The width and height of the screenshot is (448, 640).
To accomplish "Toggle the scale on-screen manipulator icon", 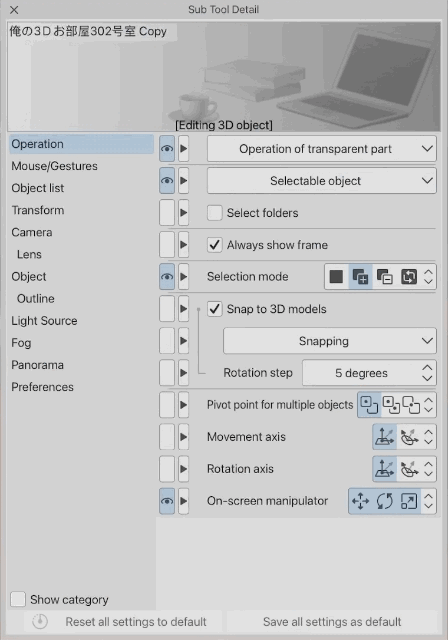I will click(408, 501).
